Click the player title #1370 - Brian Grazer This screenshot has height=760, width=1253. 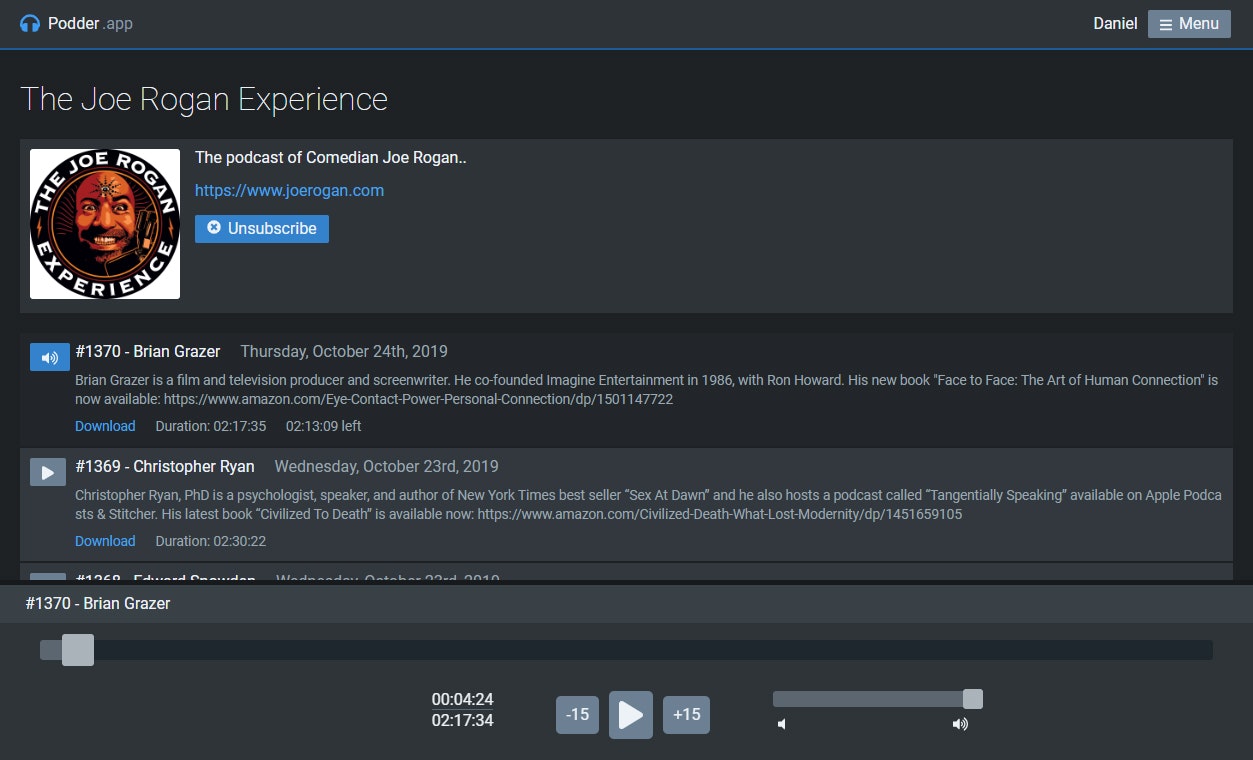coord(98,604)
